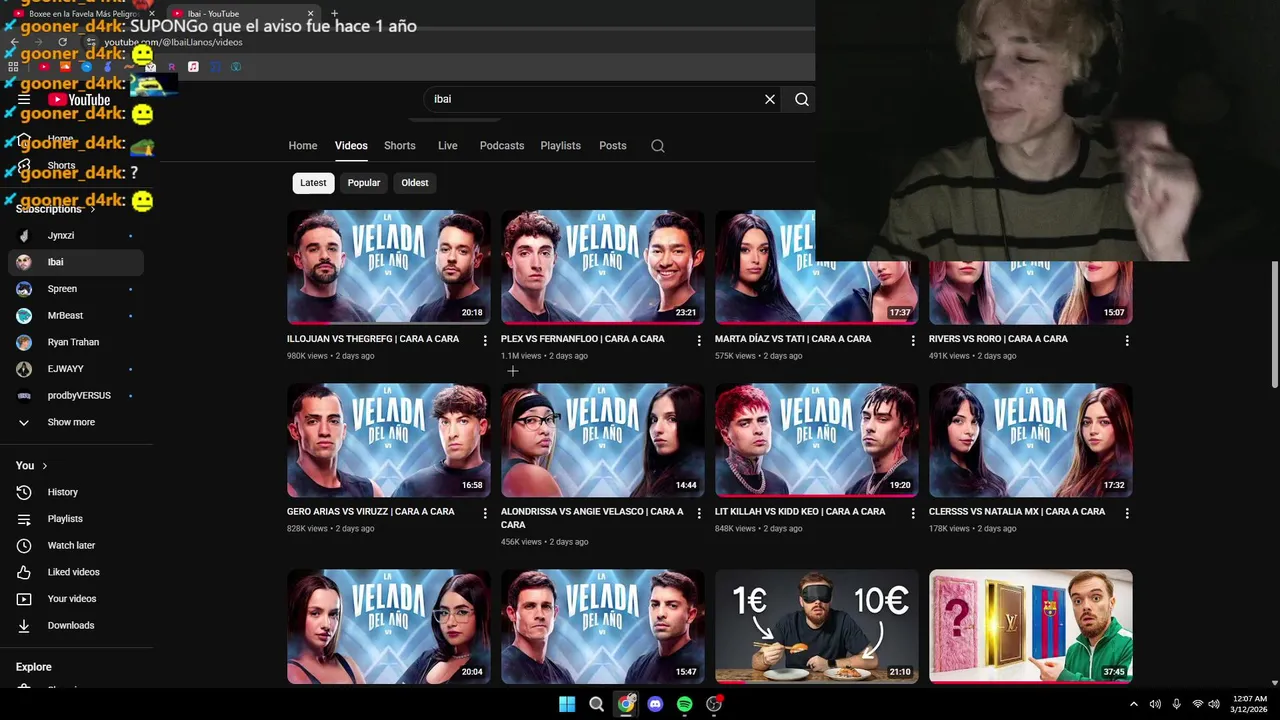Open the three-dot menu for GERO ARIAS VS VIRUZZ
Image resolution: width=1280 pixels, height=720 pixels.
485,513
